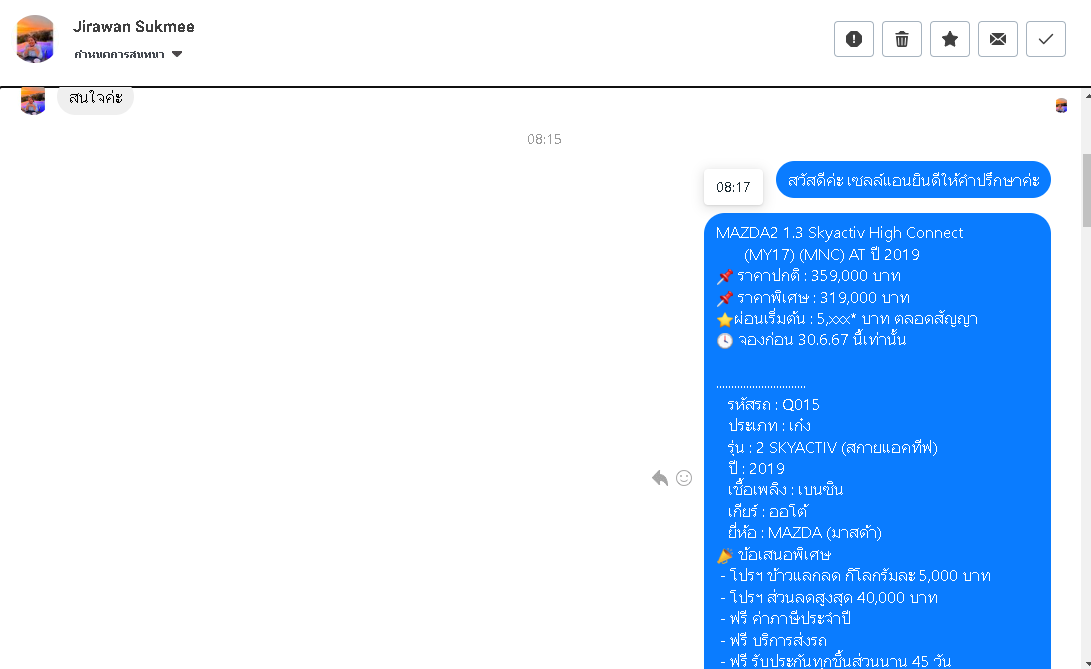The image size is (1091, 669).
Task: Select brand line MAZDA (มาสด้า)
Action: [804, 533]
